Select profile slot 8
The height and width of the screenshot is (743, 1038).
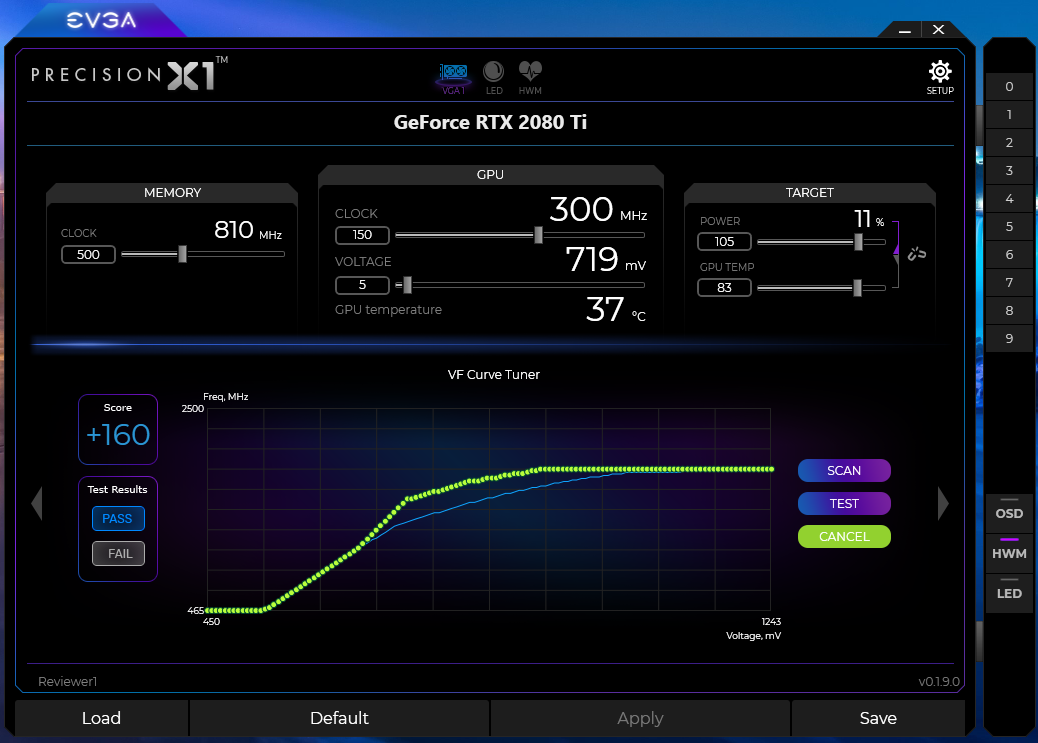(x=1009, y=311)
